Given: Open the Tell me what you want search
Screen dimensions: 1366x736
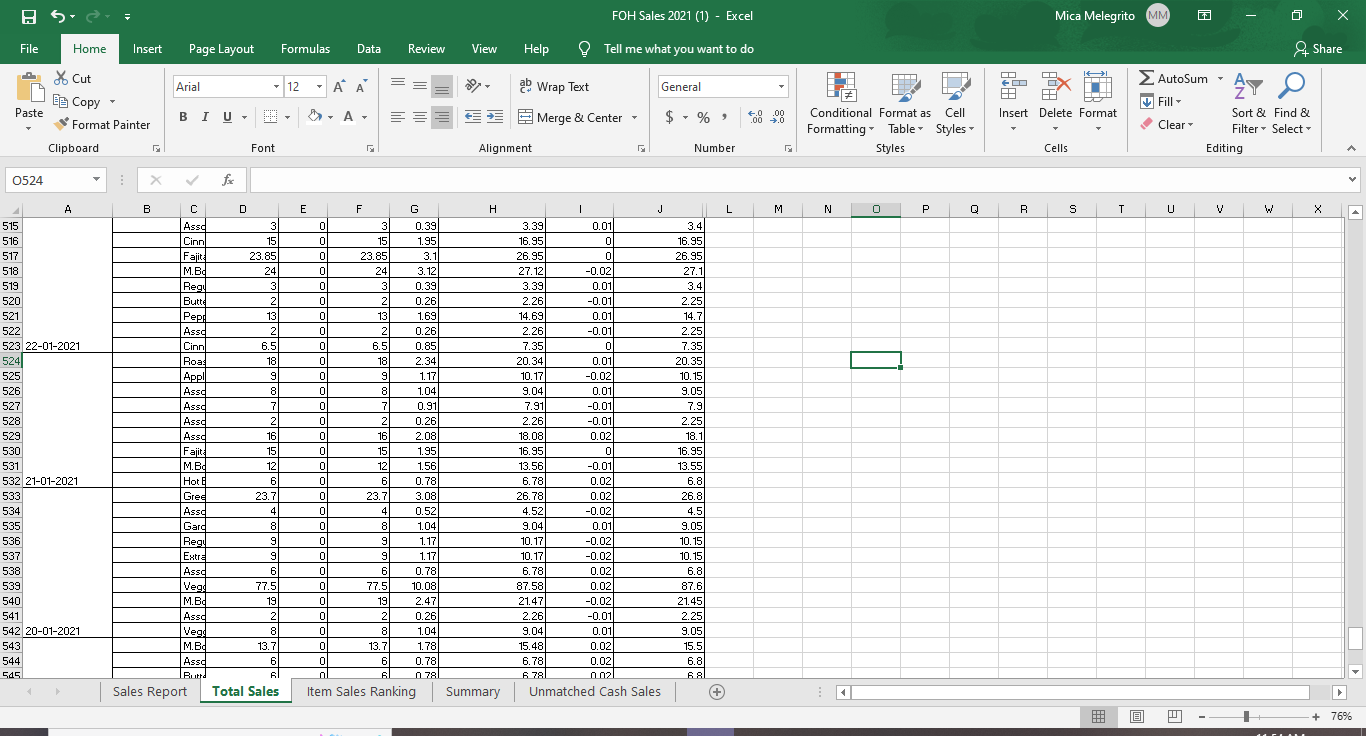Looking at the screenshot, I should point(667,49).
